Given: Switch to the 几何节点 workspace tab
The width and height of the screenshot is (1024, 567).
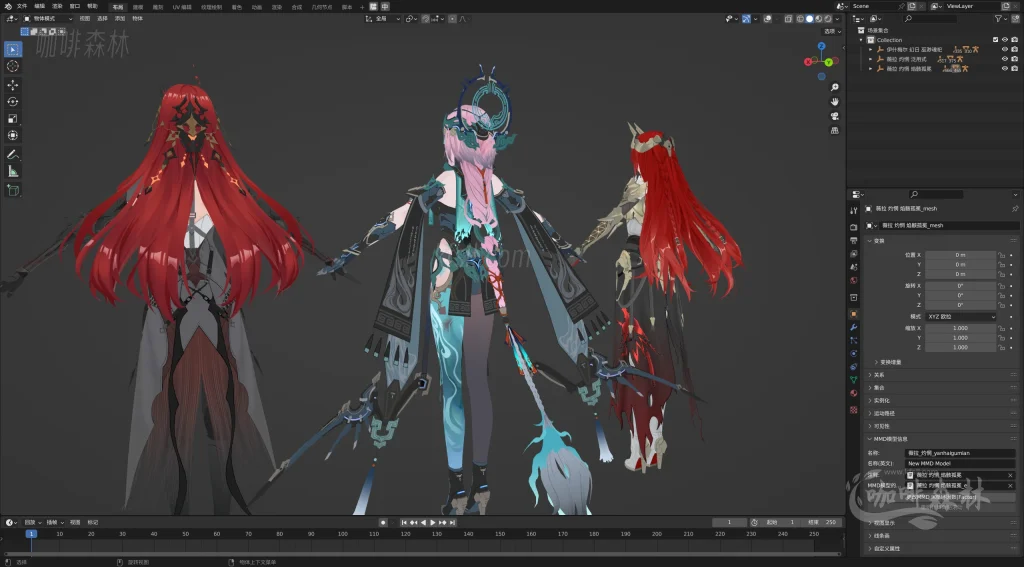Looking at the screenshot, I should (x=321, y=7).
